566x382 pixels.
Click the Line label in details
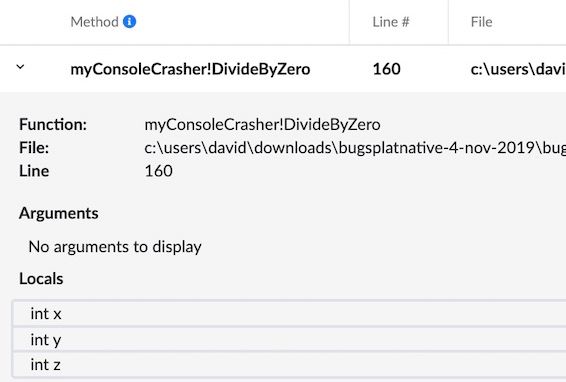34,171
